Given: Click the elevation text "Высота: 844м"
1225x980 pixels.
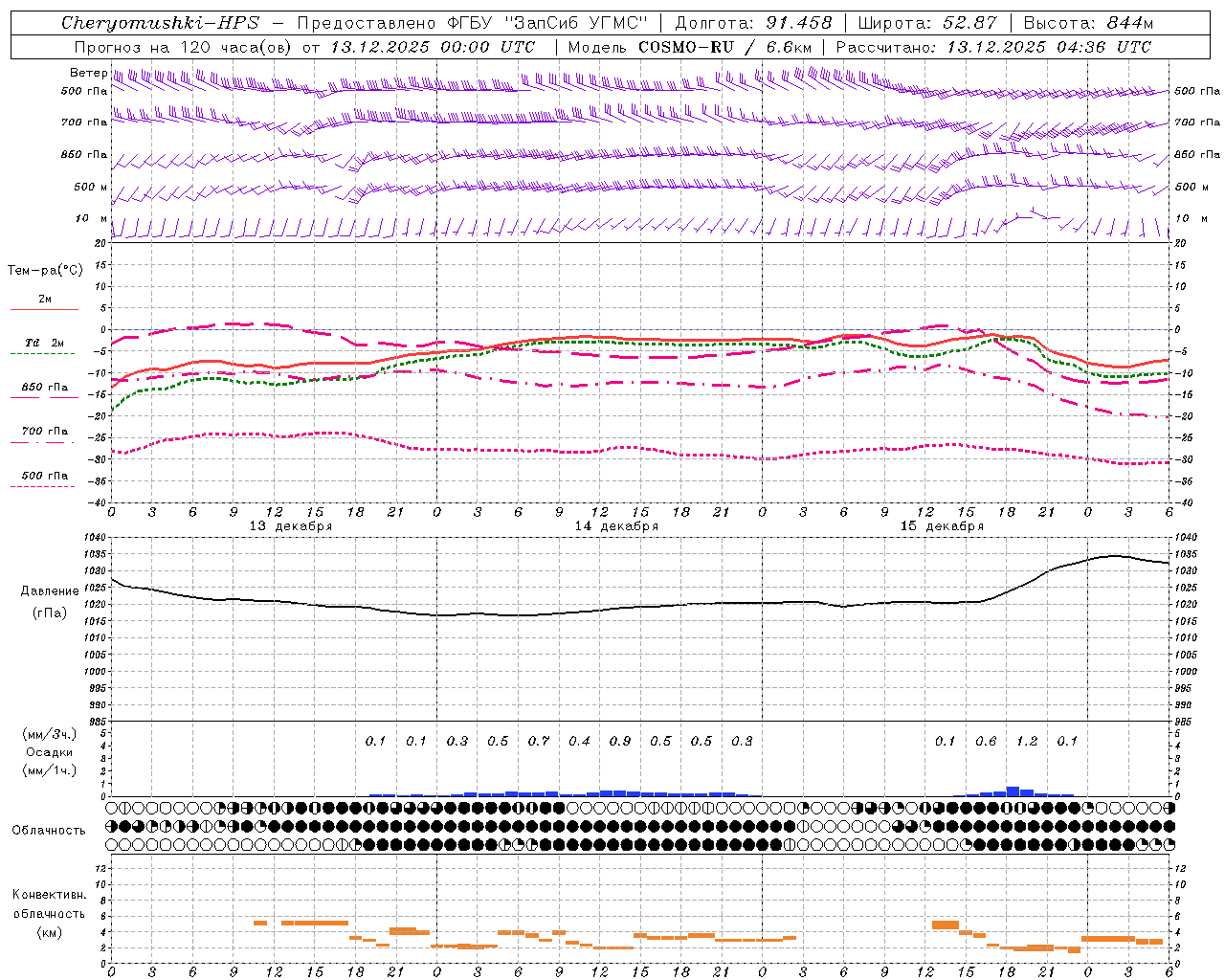Looking at the screenshot, I should (1088, 23).
